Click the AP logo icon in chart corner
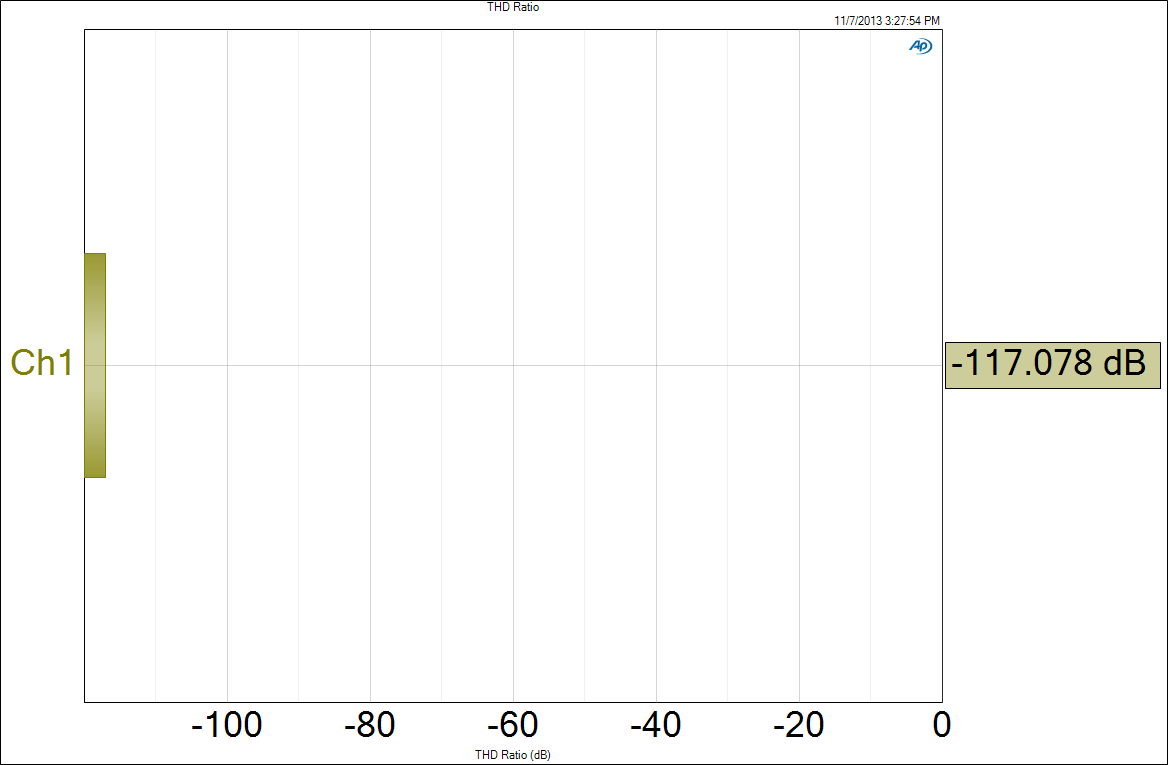Screen dimensions: 1168x765 (x=921, y=46)
